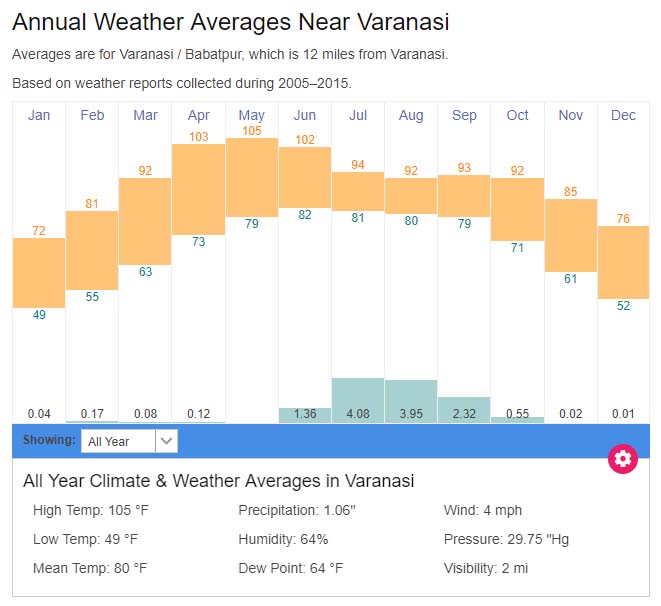The height and width of the screenshot is (606, 661).
Task: Click the Mar month label
Action: click(145, 116)
